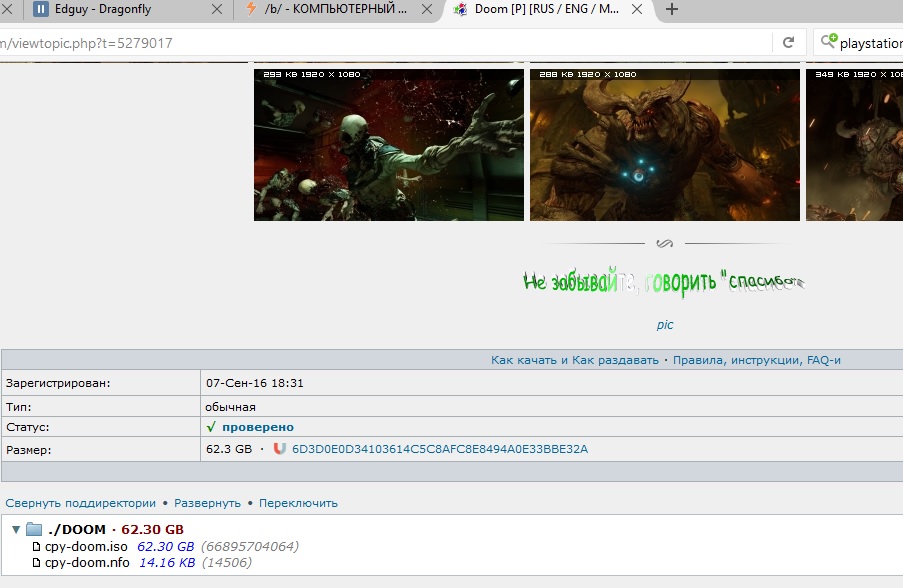903x588 pixels.
Task: Click the registration date '07-Сен-16 18:31'
Action: pyautogui.click(x=255, y=383)
